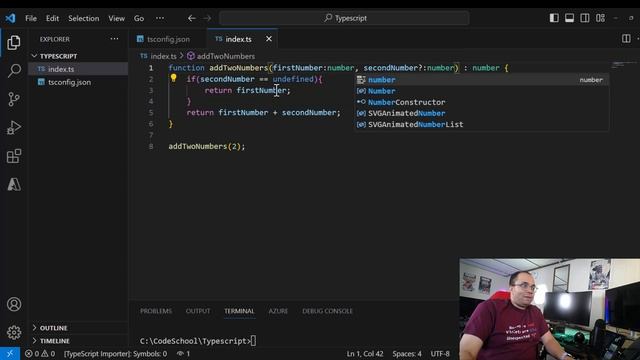640x360 pixels.
Task: Click line number 8 in the gutter
Action: tap(151, 146)
